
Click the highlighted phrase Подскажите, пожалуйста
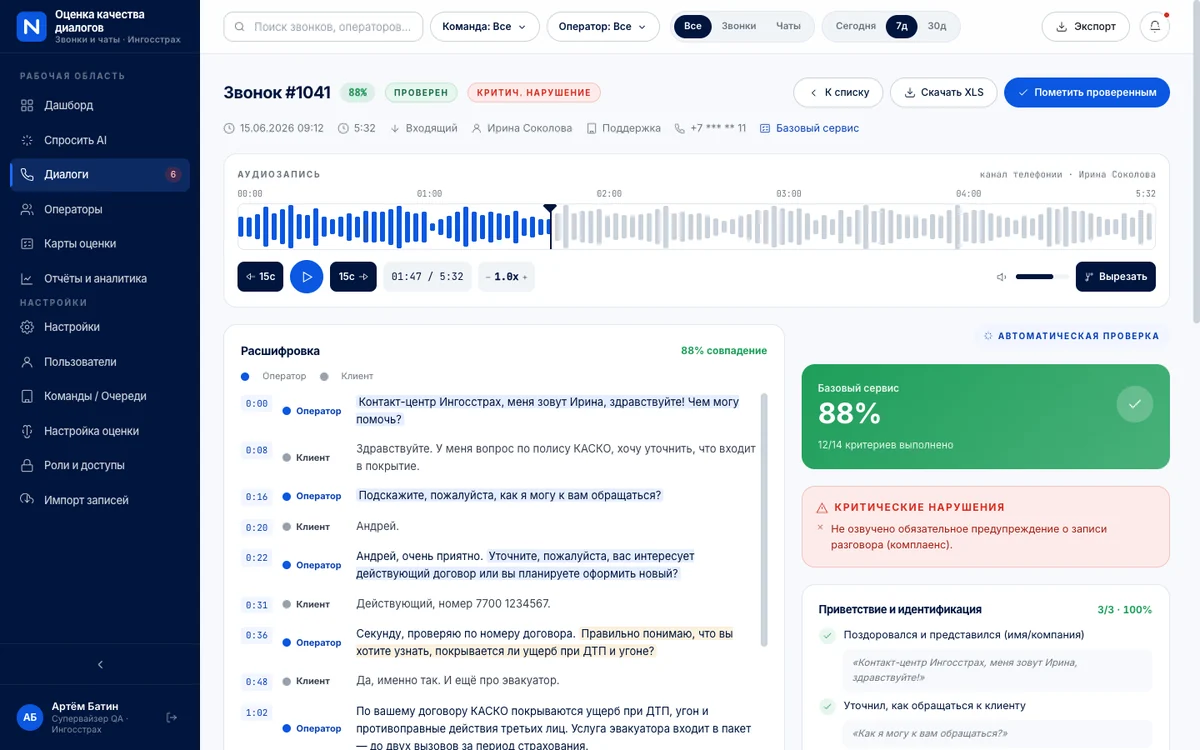[x=509, y=495]
